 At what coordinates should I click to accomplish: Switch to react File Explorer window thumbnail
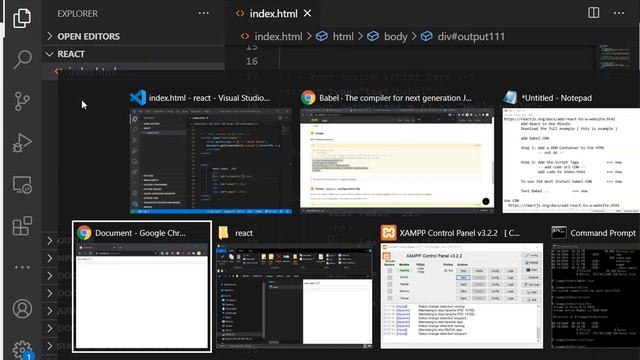(294, 296)
